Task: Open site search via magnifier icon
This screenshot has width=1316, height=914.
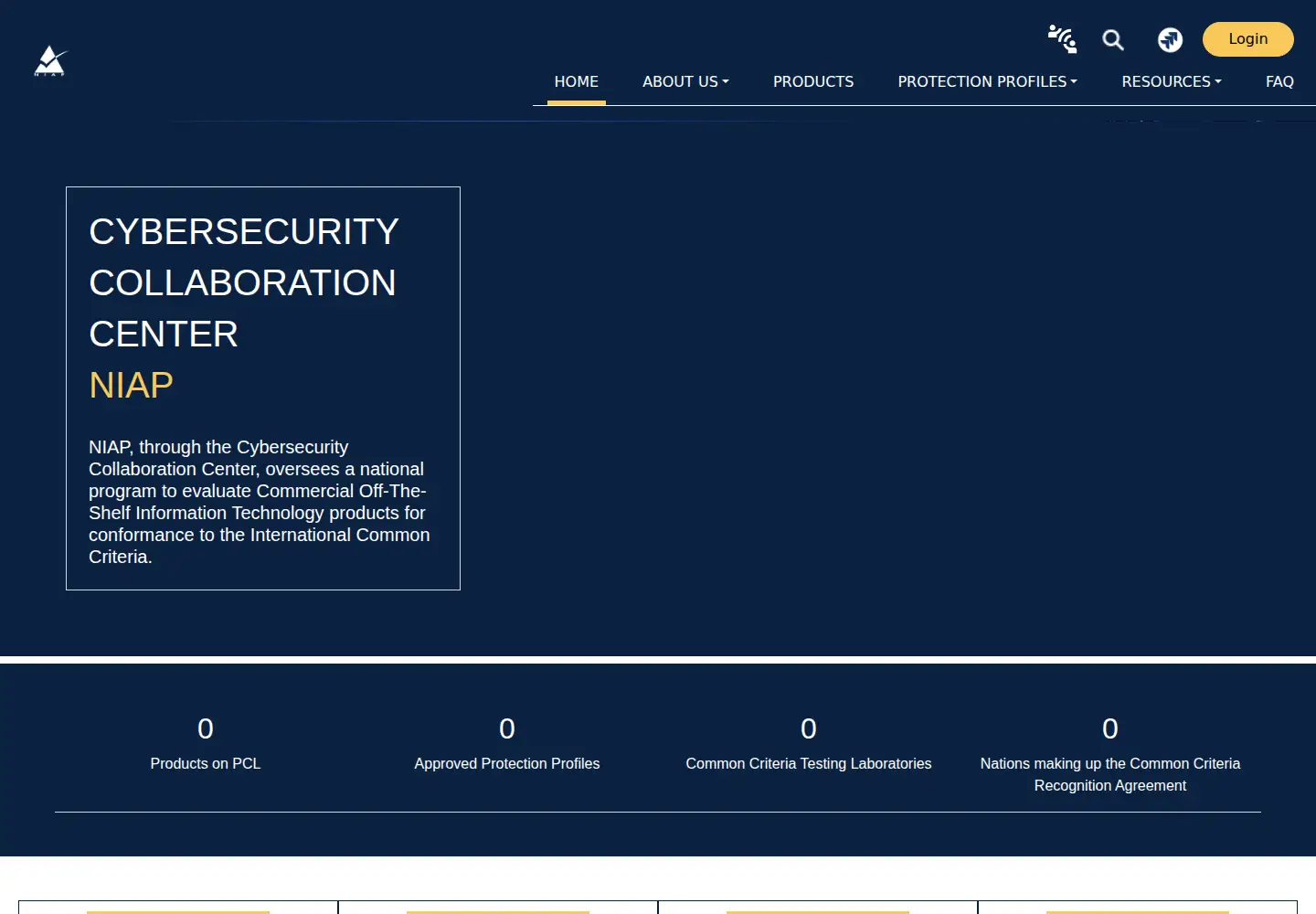Action: click(1113, 39)
